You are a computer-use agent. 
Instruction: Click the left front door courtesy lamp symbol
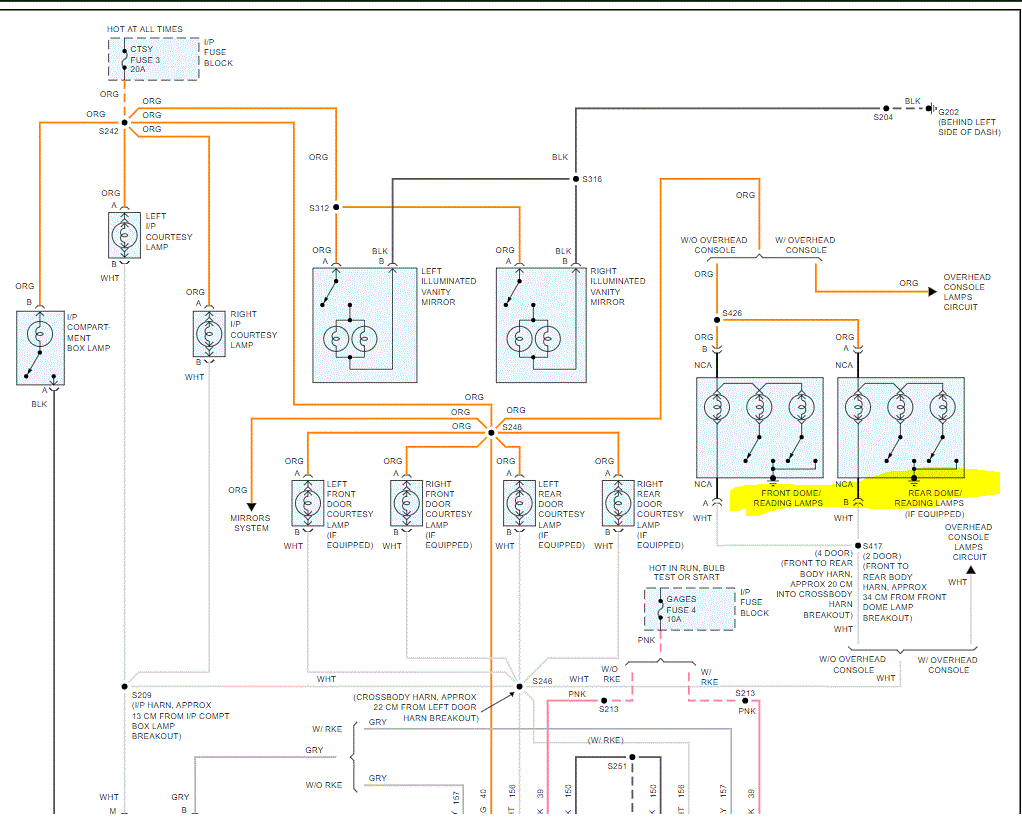pos(307,502)
